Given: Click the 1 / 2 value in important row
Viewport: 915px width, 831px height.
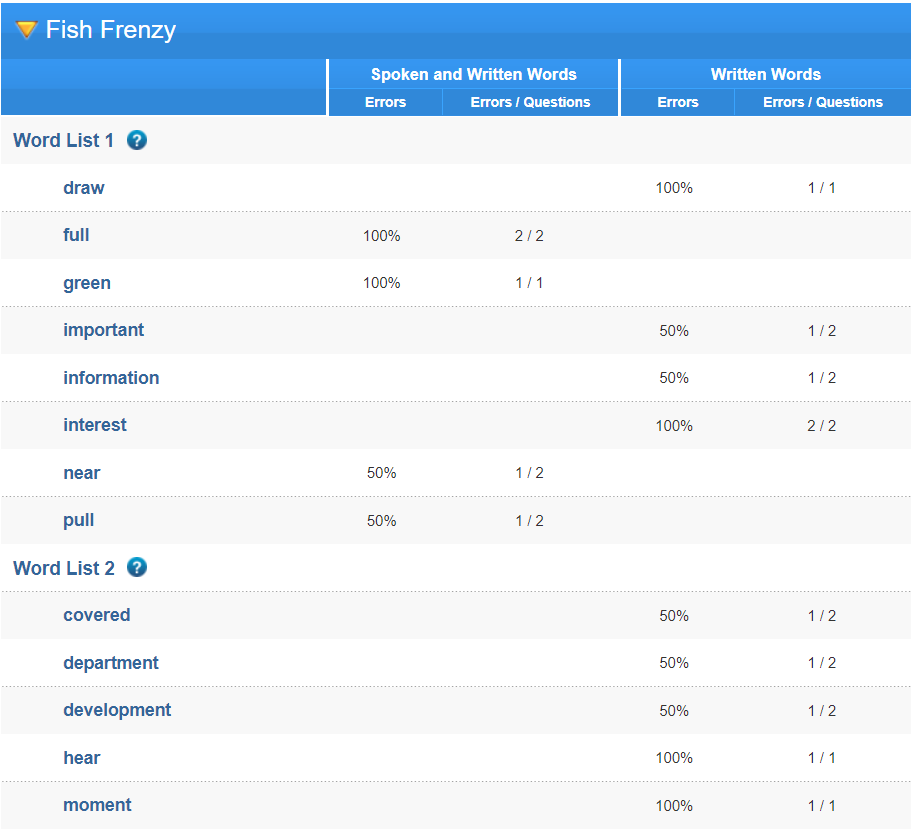Looking at the screenshot, I should click(x=822, y=331).
